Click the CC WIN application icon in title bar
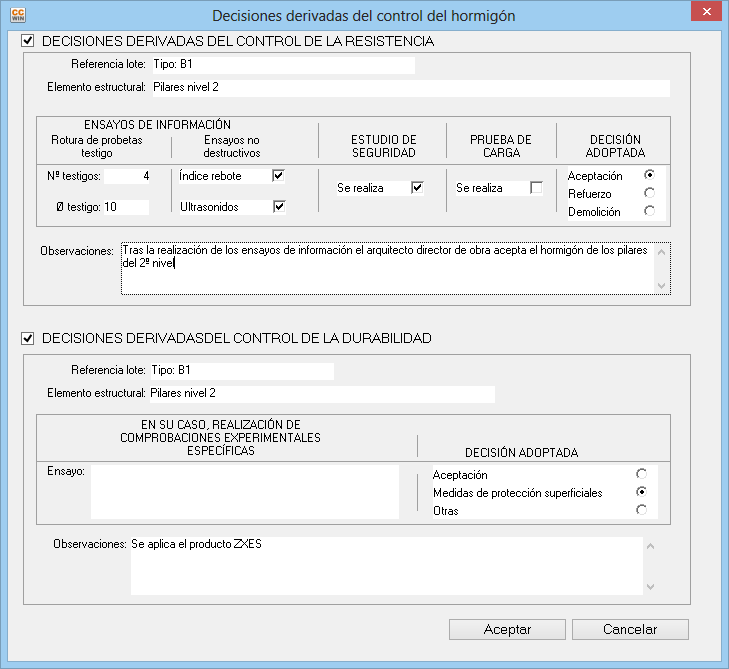The image size is (729, 669). click(x=18, y=15)
